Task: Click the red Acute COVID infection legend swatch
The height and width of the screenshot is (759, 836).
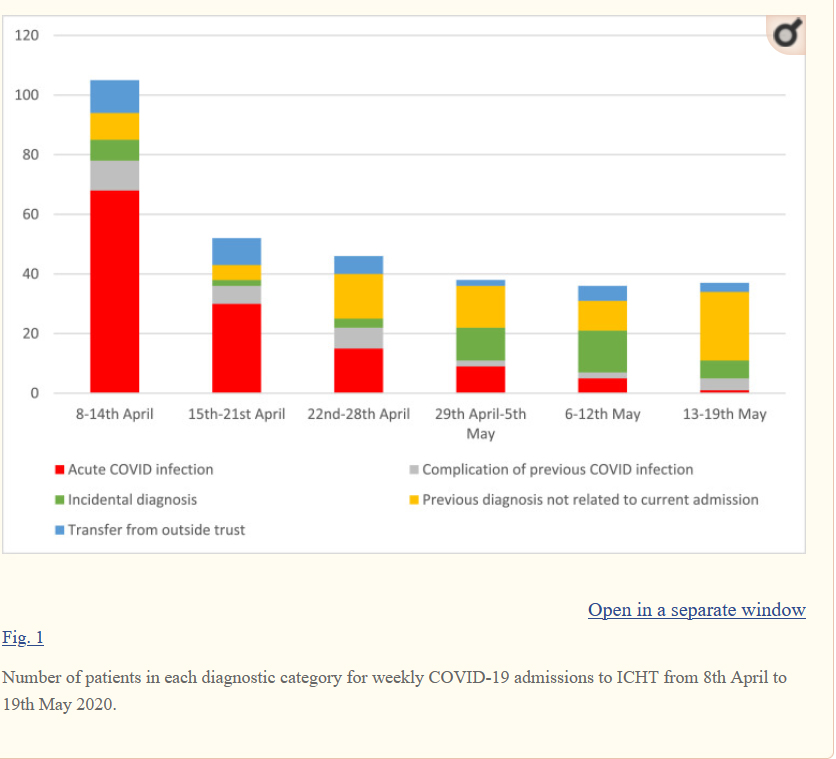Action: point(60,470)
